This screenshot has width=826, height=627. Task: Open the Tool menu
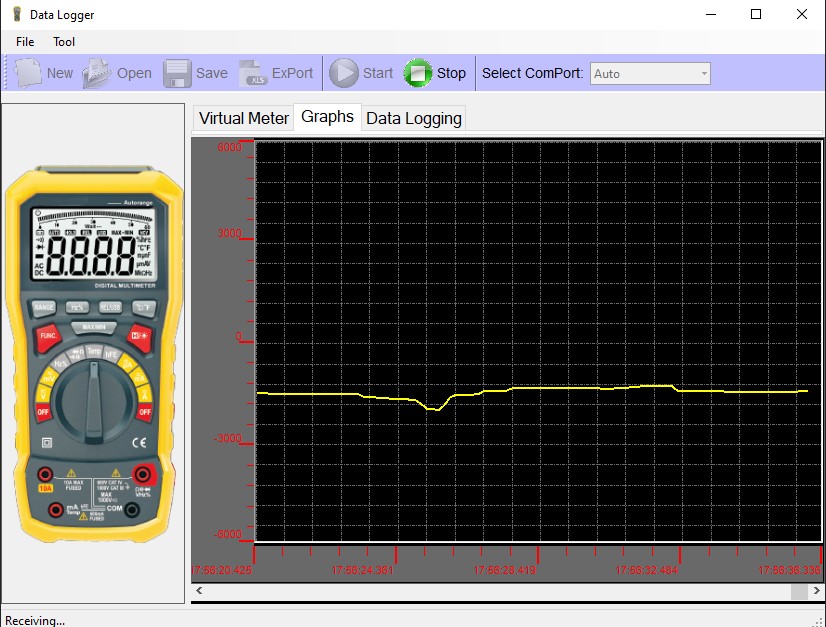(x=64, y=42)
